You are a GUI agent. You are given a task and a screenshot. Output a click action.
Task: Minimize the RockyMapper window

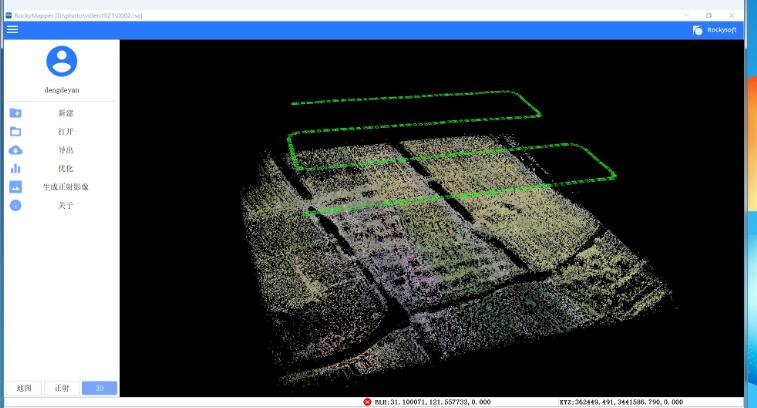point(687,15)
